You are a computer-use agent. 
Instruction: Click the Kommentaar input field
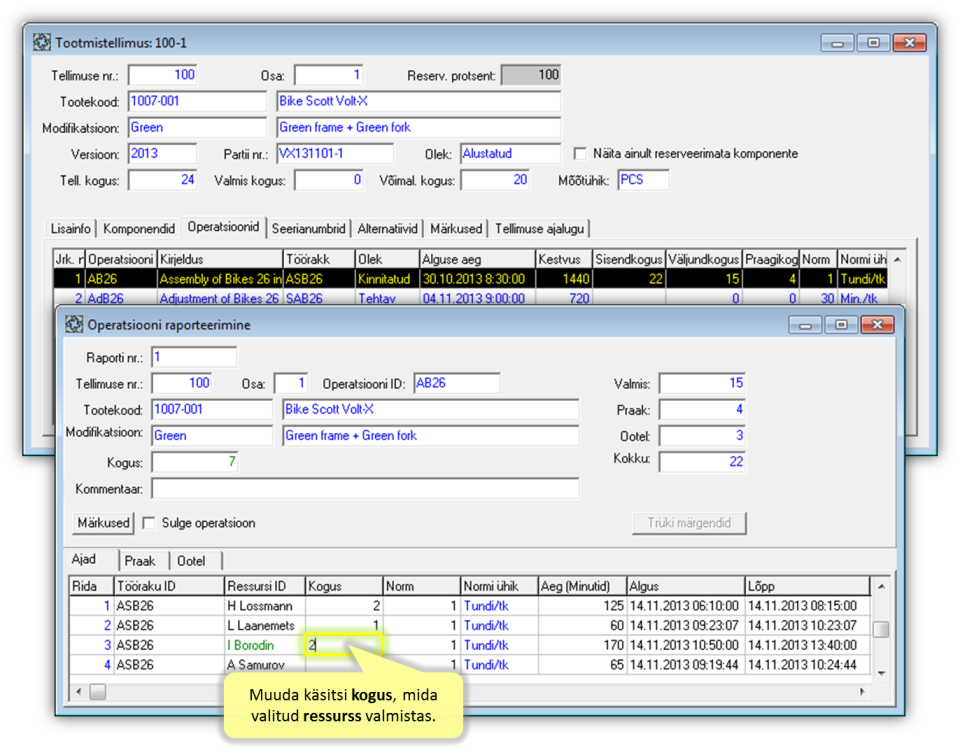(x=366, y=489)
